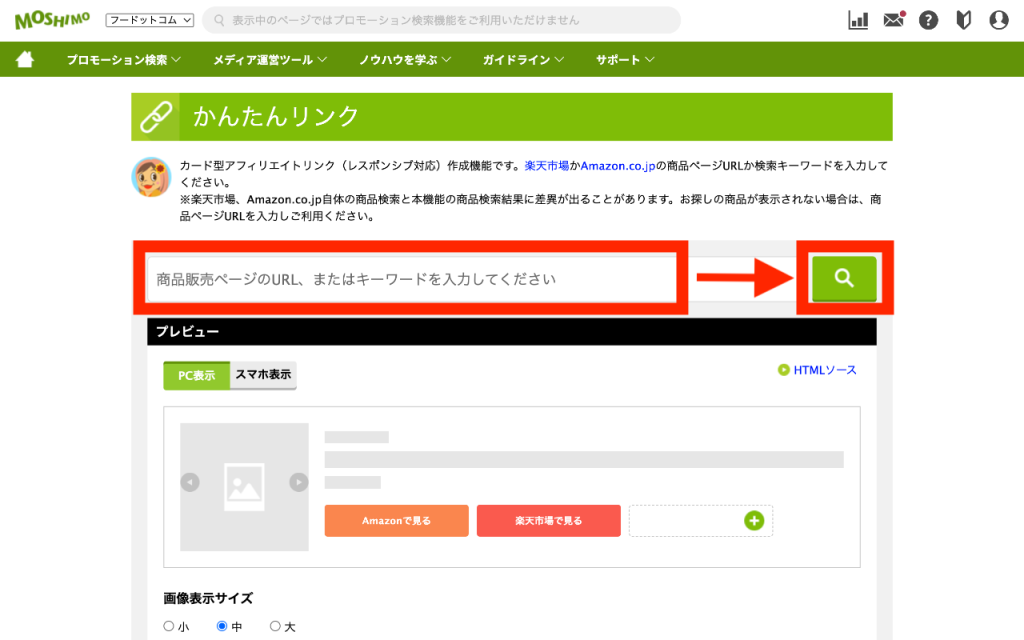This screenshot has width=1024, height=640.
Task: Click the home icon in green navbar
Action: click(x=25, y=60)
